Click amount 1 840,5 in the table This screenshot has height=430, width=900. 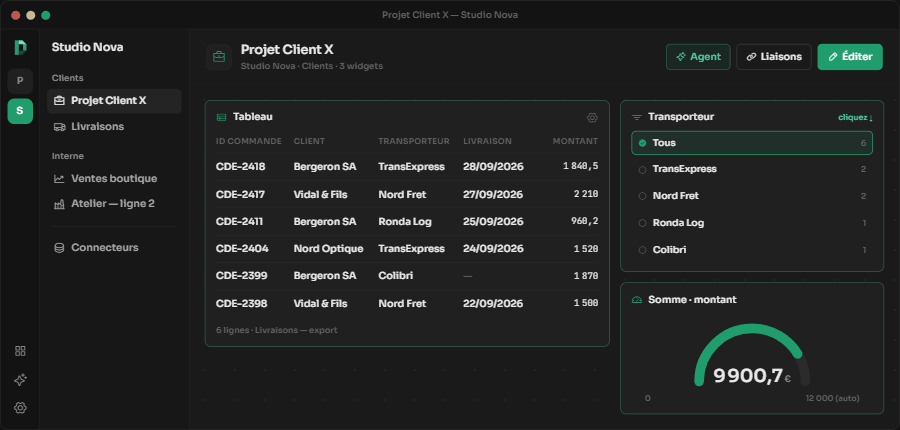tap(580, 166)
